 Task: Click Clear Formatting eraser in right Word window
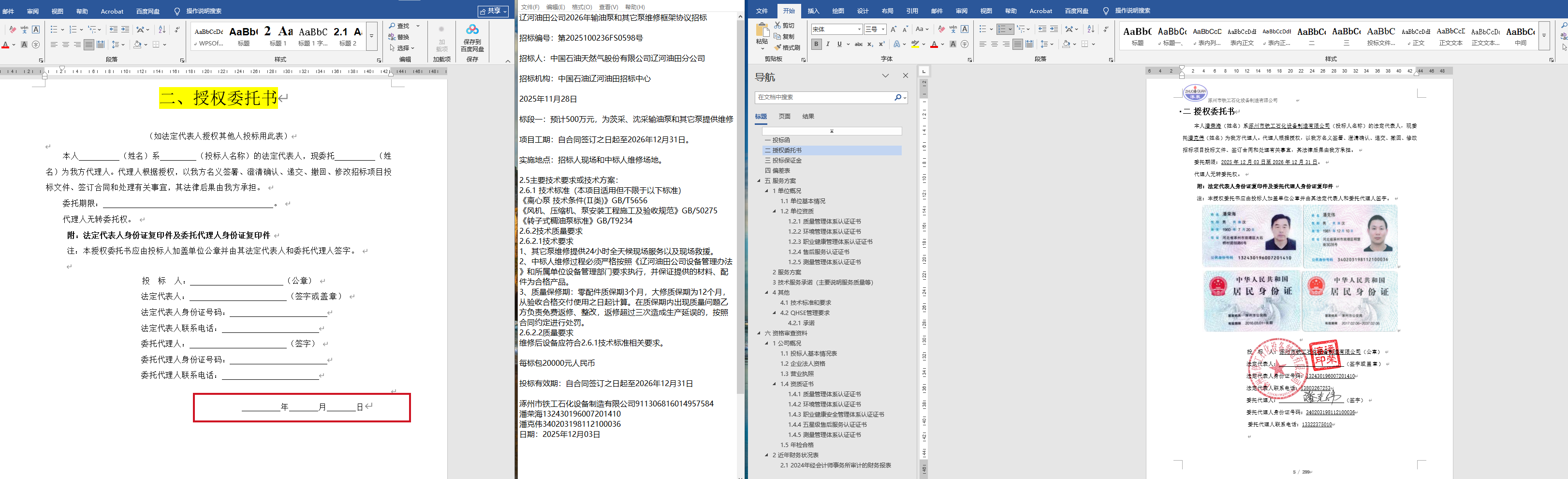point(941,29)
